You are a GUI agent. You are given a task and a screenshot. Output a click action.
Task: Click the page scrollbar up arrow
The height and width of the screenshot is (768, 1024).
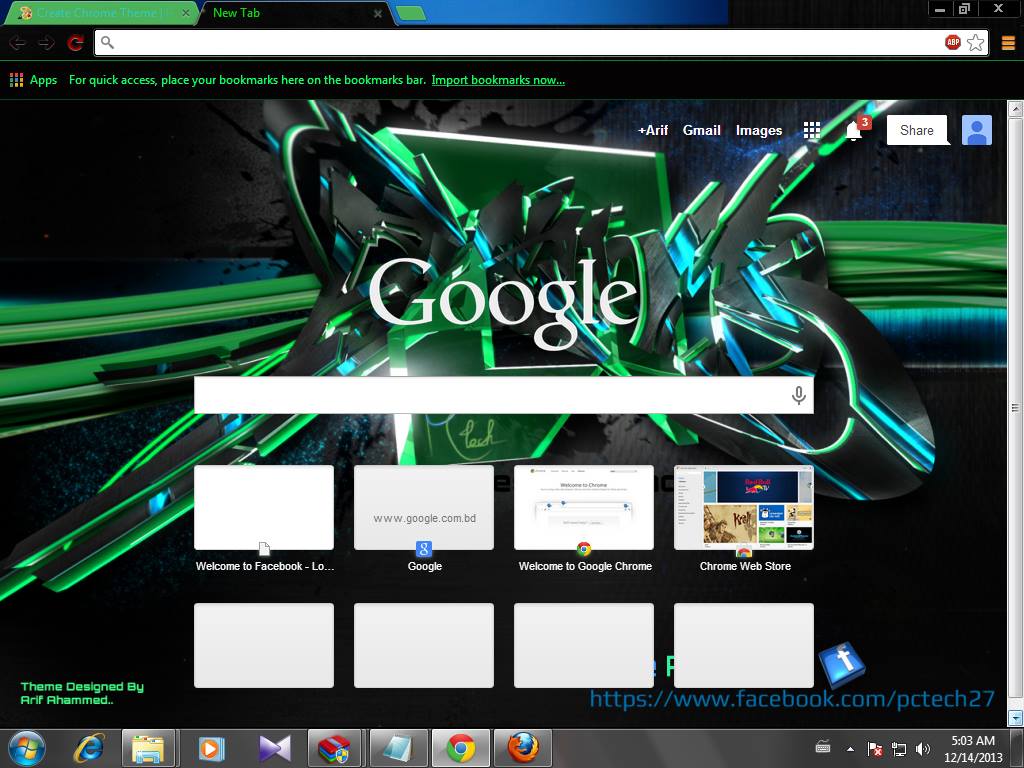1016,108
